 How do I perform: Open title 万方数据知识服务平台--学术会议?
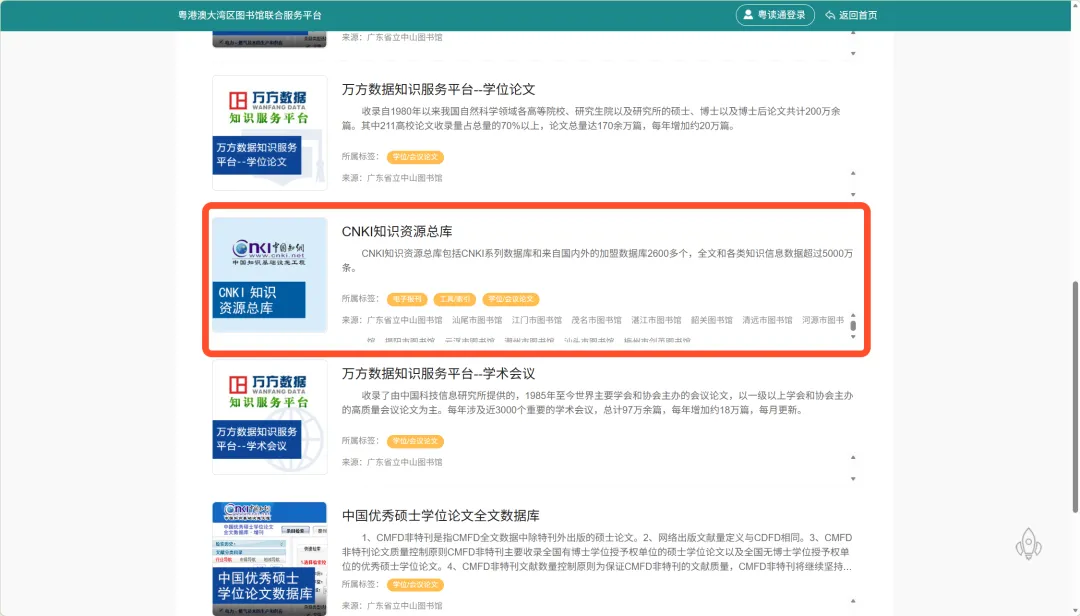coord(438,373)
